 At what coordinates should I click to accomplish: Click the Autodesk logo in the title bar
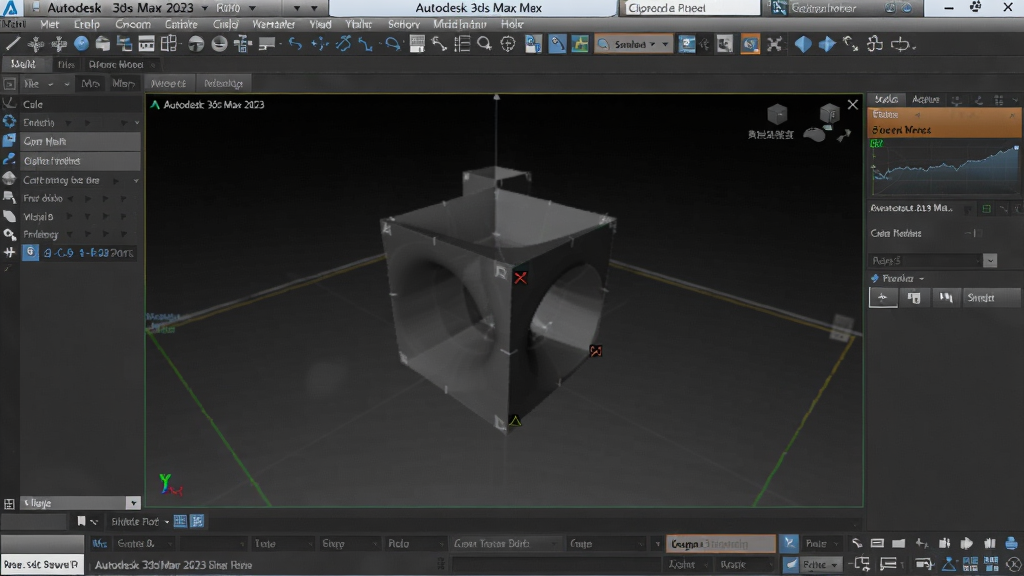coord(11,8)
